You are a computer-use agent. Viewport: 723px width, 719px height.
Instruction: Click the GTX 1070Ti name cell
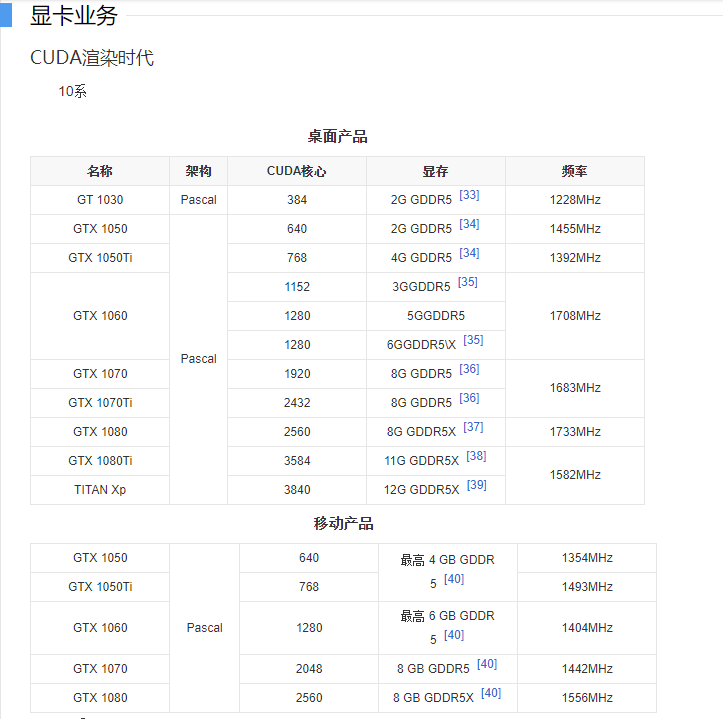pos(100,403)
